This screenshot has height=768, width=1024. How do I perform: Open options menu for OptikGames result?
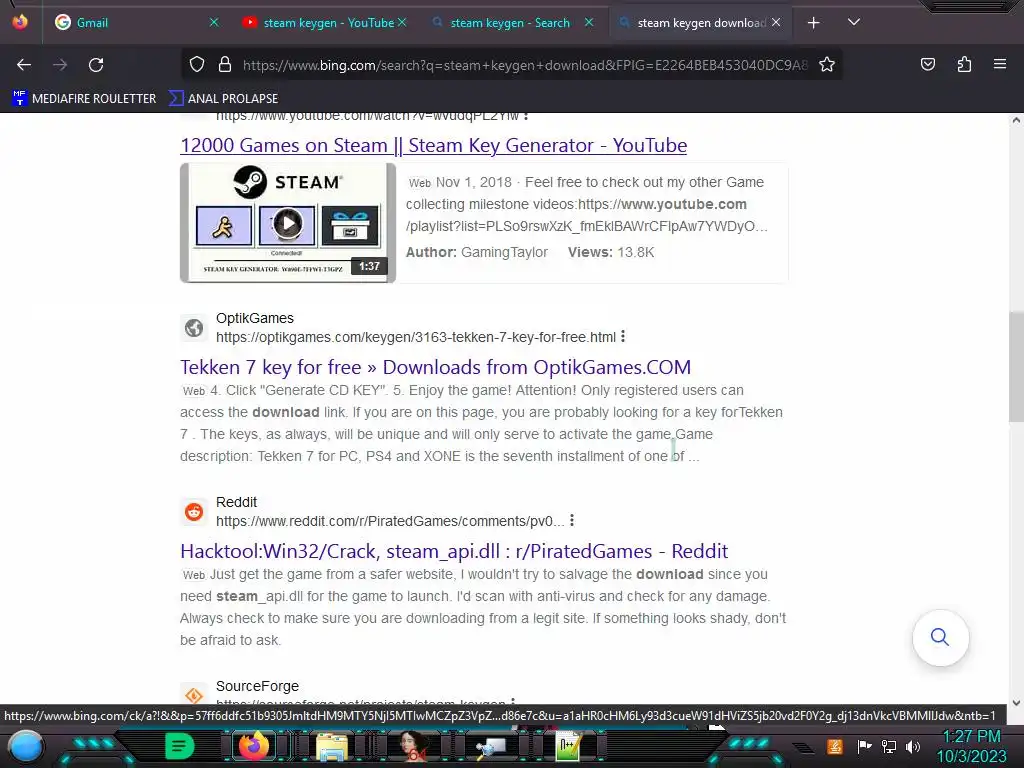pos(623,336)
